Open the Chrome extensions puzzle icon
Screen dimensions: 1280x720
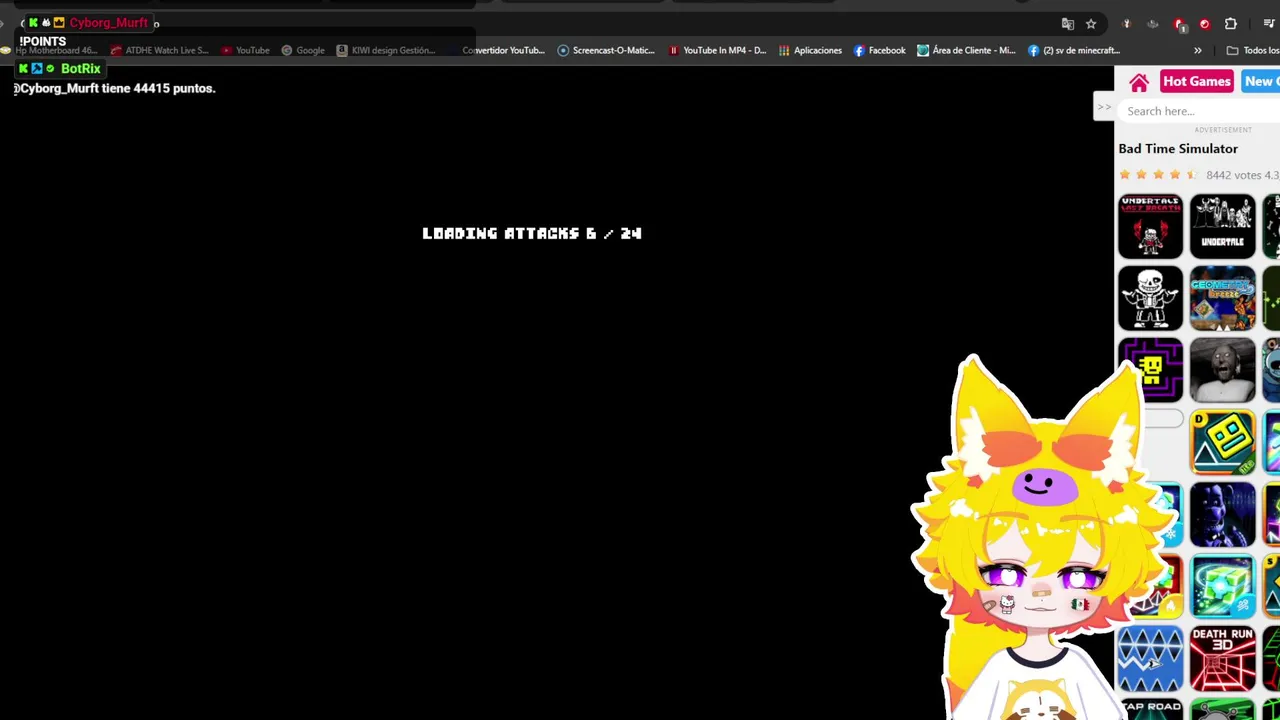pos(1231,24)
